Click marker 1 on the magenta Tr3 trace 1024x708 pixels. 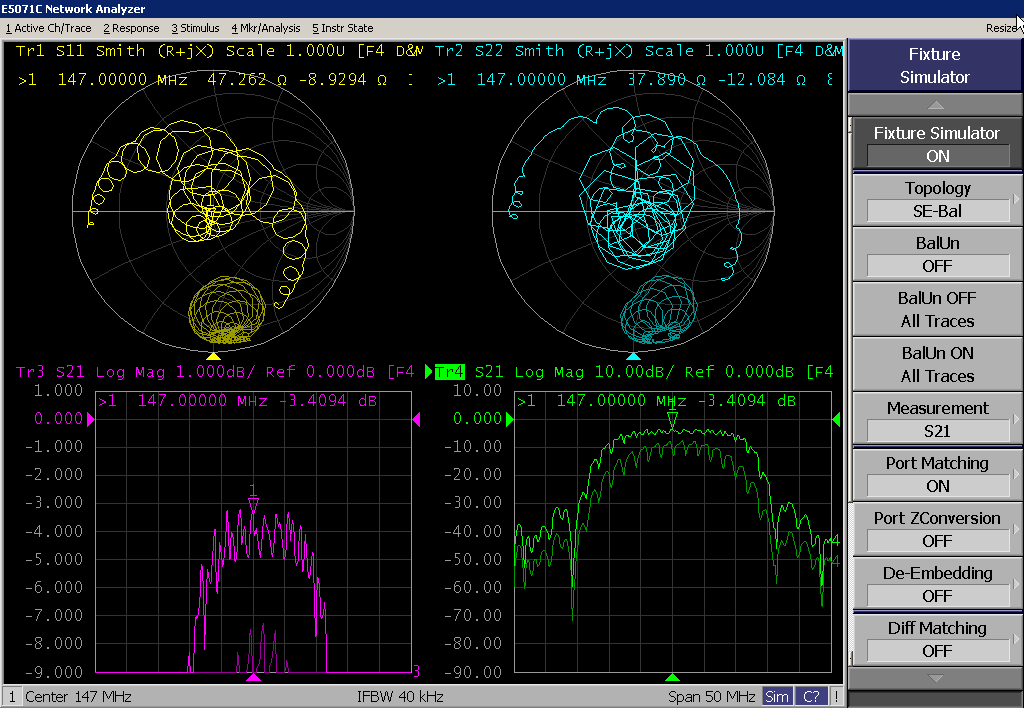click(x=254, y=502)
